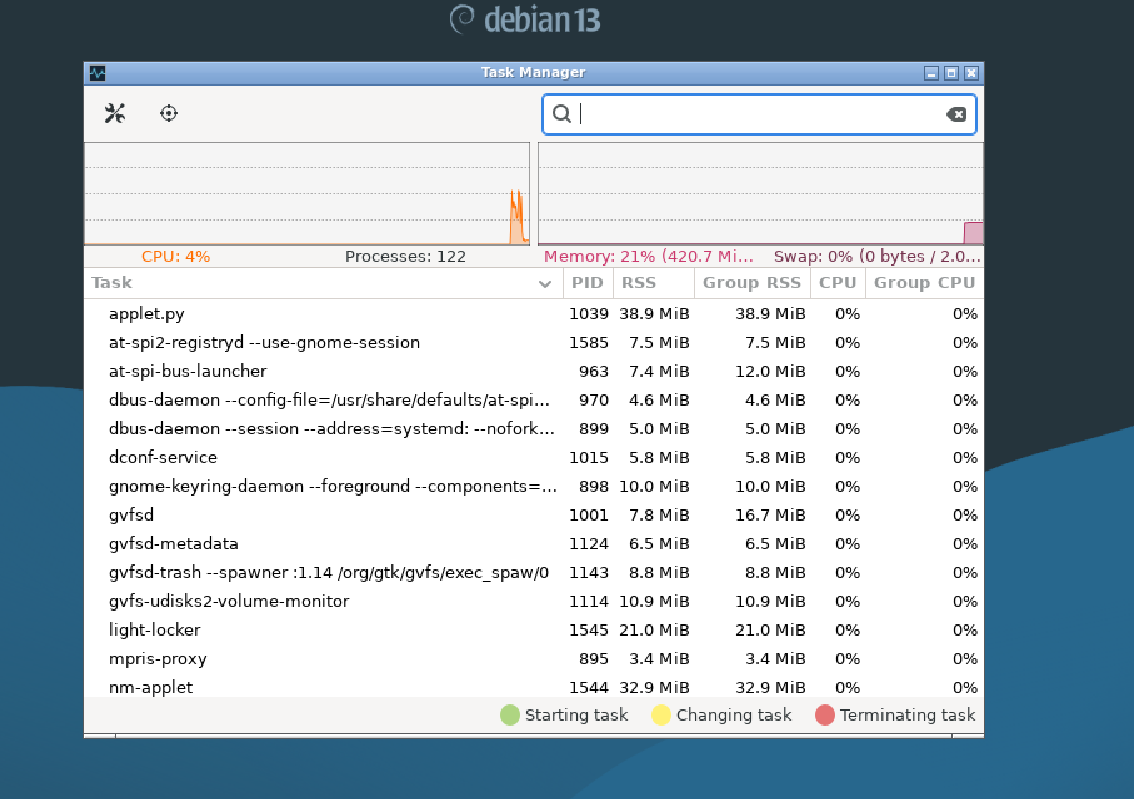Click the CPU: 4% status label
The image size is (1134, 799).
coord(176,257)
